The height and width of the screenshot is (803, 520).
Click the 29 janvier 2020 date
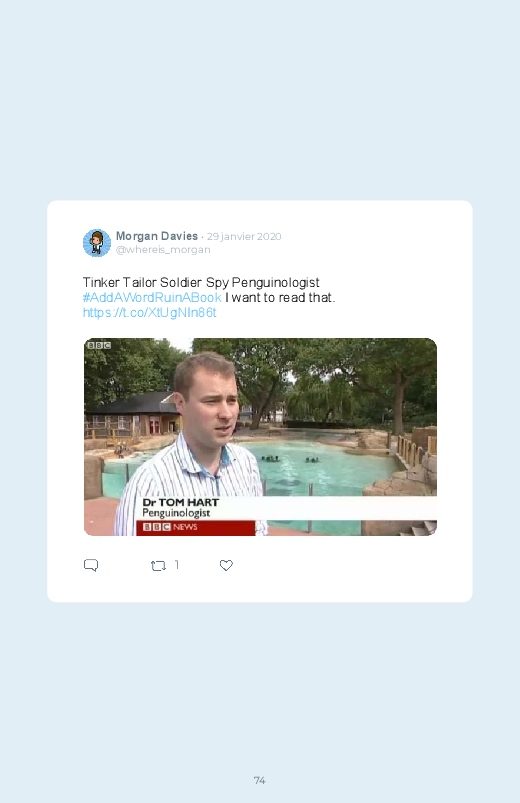click(244, 237)
